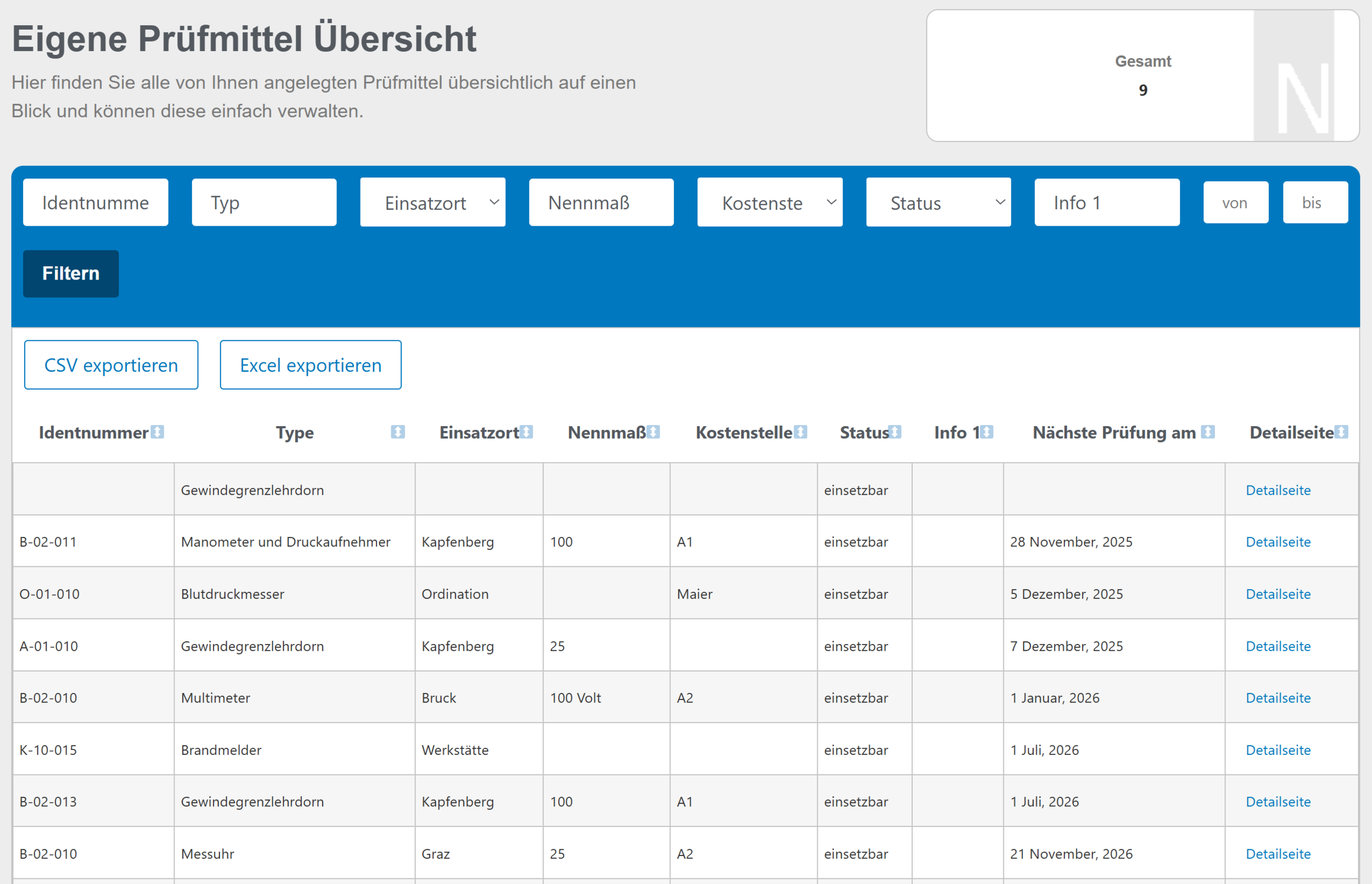Click the Info 1 filter field
The height and width of the screenshot is (884, 1372).
(1106, 202)
